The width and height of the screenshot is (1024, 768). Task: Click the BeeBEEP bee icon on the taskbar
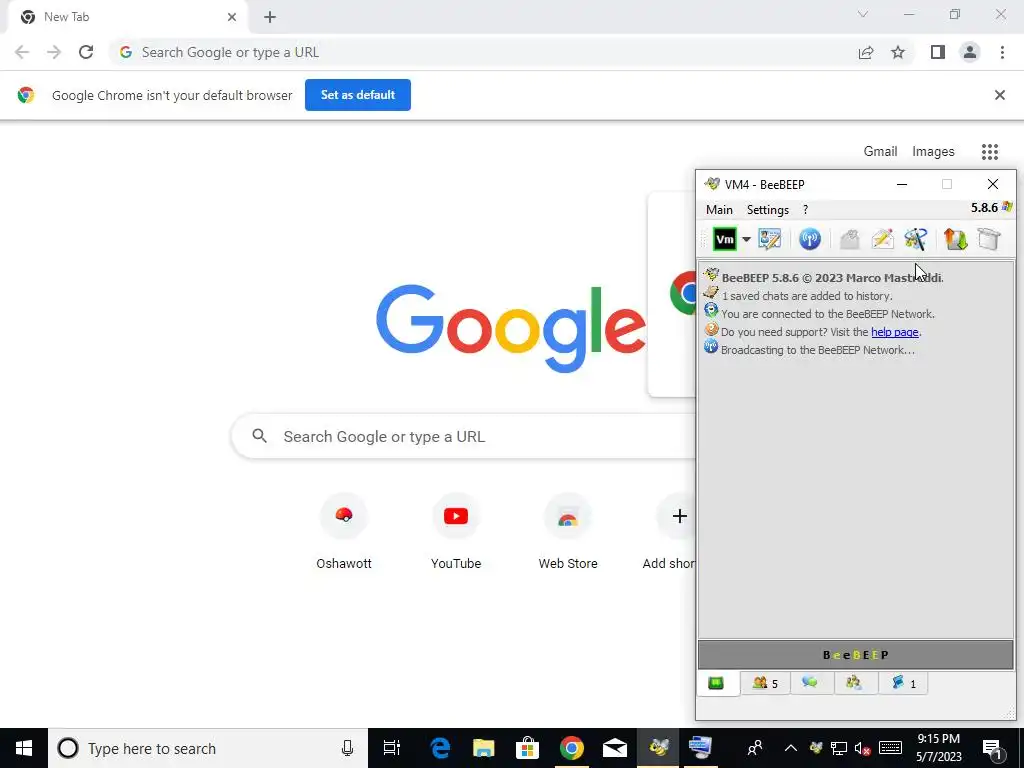658,748
